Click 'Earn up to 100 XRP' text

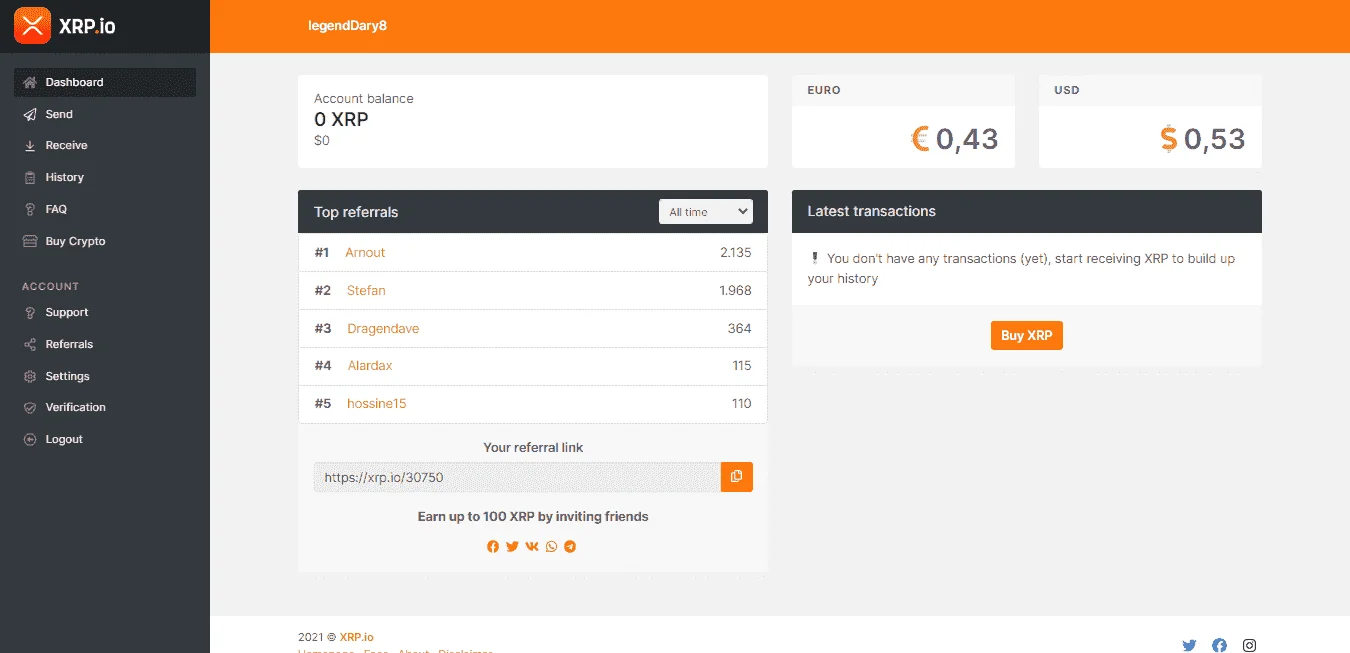533,517
